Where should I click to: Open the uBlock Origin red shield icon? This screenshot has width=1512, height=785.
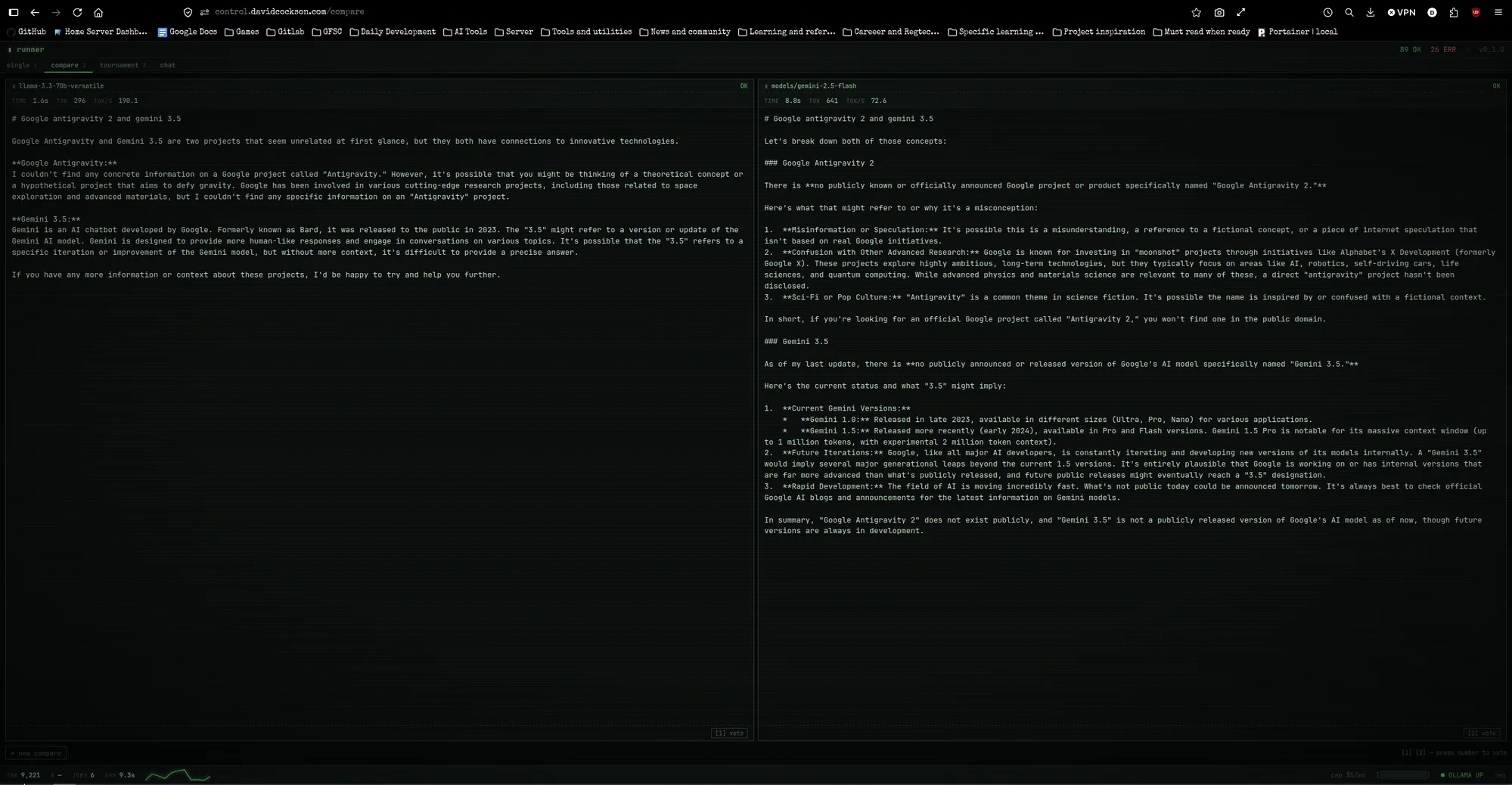pyautogui.click(x=1476, y=12)
